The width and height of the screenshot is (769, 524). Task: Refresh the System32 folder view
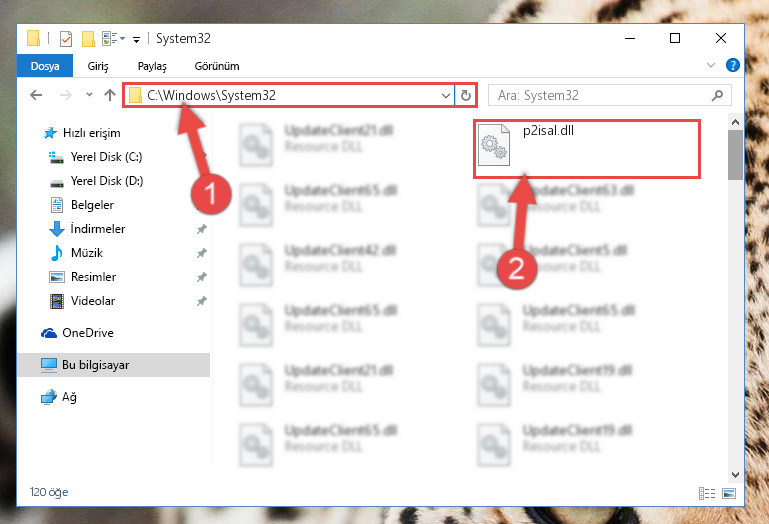(466, 95)
